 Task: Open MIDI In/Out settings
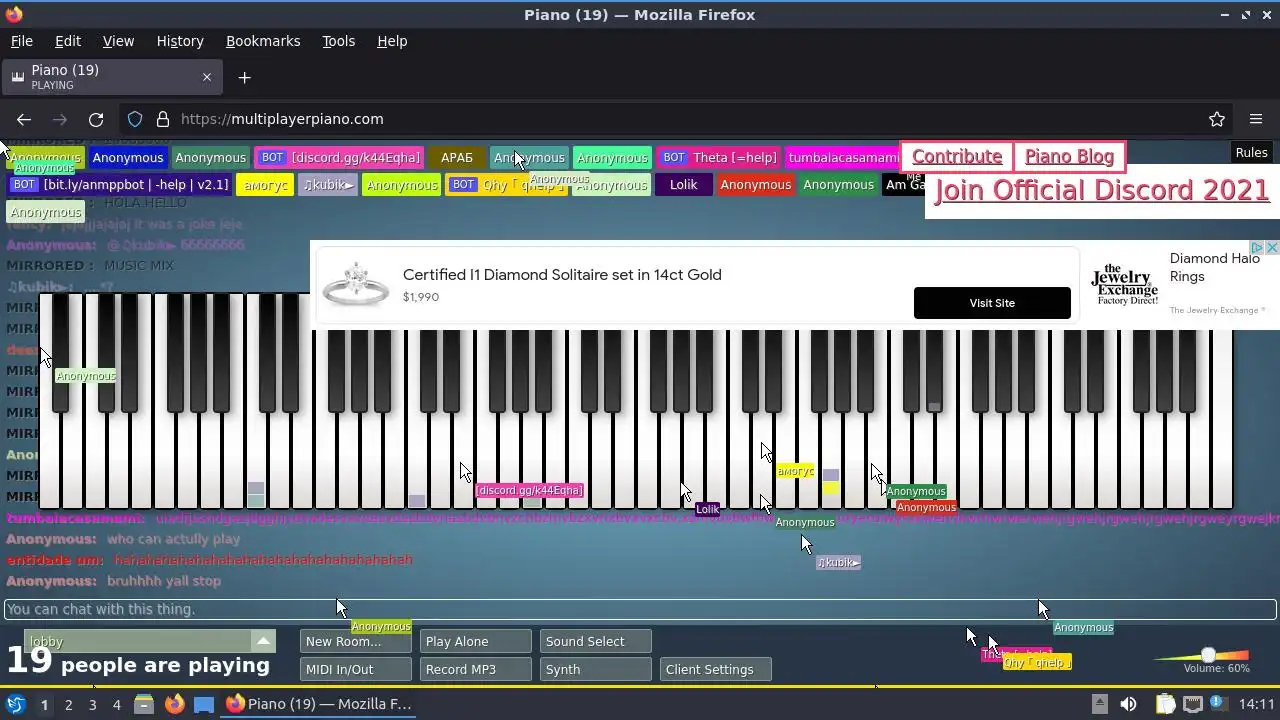355,669
